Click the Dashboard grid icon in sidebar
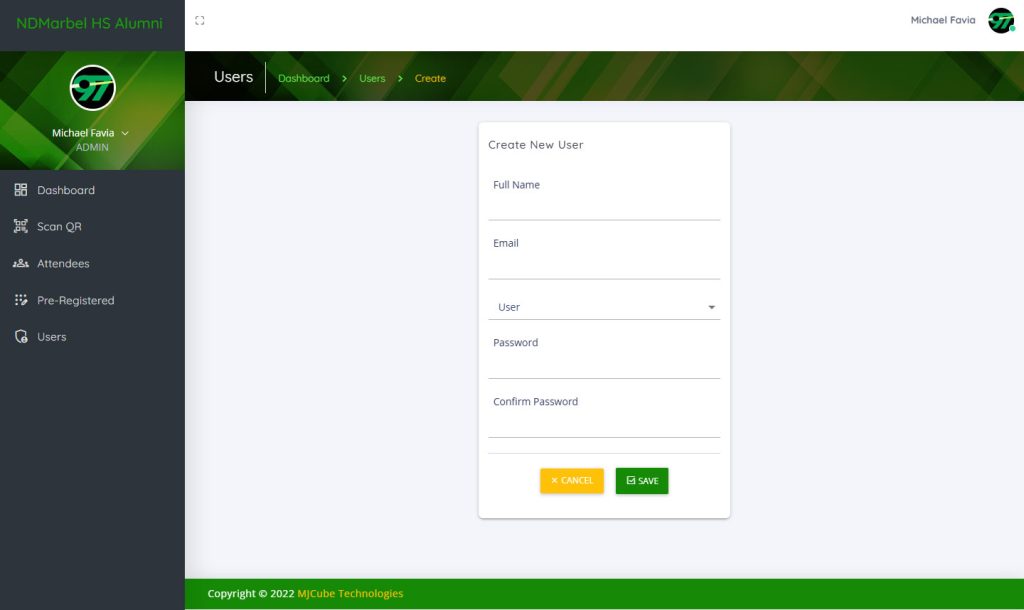 [x=20, y=190]
